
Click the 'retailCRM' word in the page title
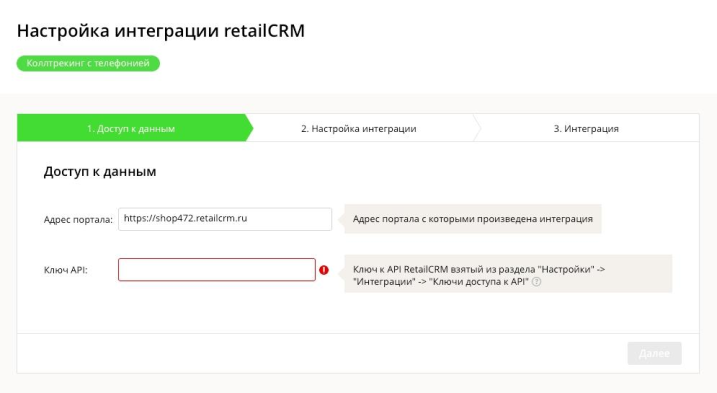click(x=264, y=31)
